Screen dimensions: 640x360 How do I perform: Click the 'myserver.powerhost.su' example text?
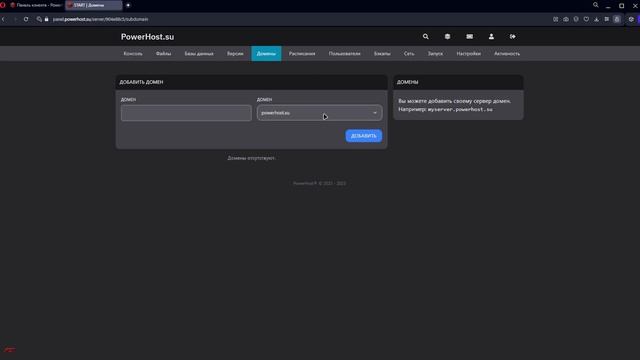point(460,109)
